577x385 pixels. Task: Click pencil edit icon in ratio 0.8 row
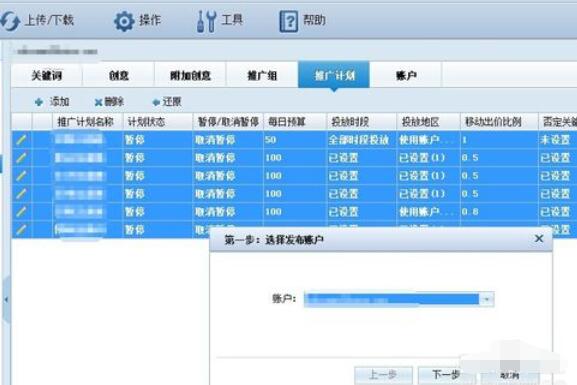(21, 212)
